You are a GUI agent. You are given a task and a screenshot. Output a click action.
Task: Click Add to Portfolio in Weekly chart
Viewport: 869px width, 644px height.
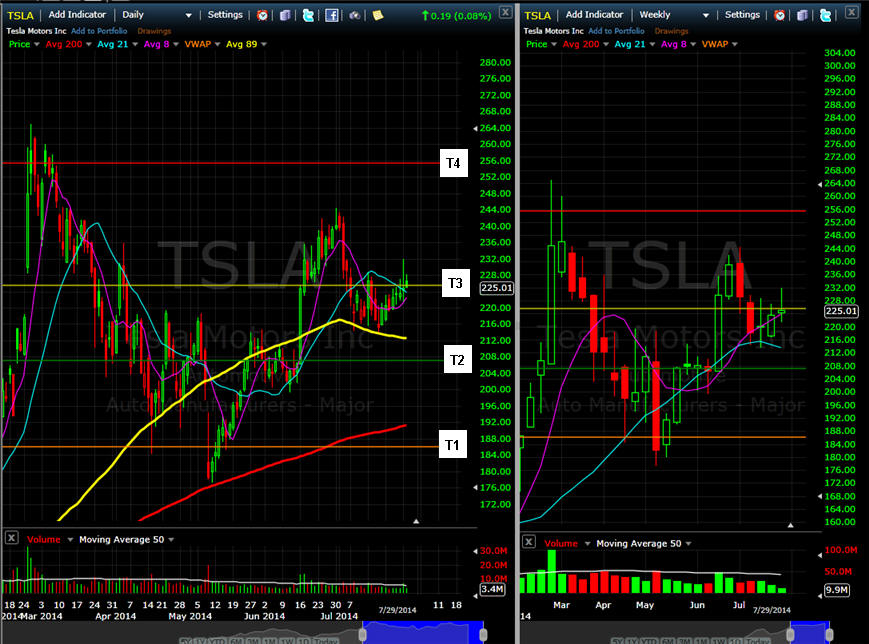coord(616,31)
